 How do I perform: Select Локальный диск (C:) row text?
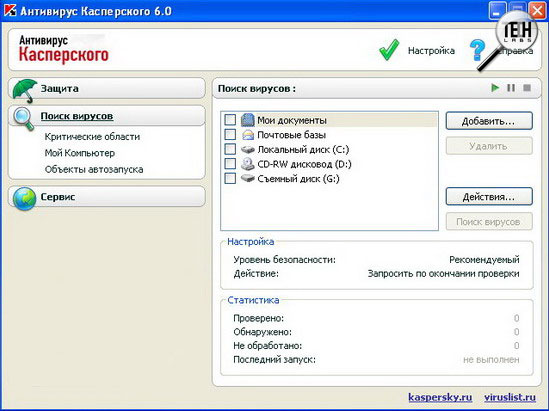[303, 149]
